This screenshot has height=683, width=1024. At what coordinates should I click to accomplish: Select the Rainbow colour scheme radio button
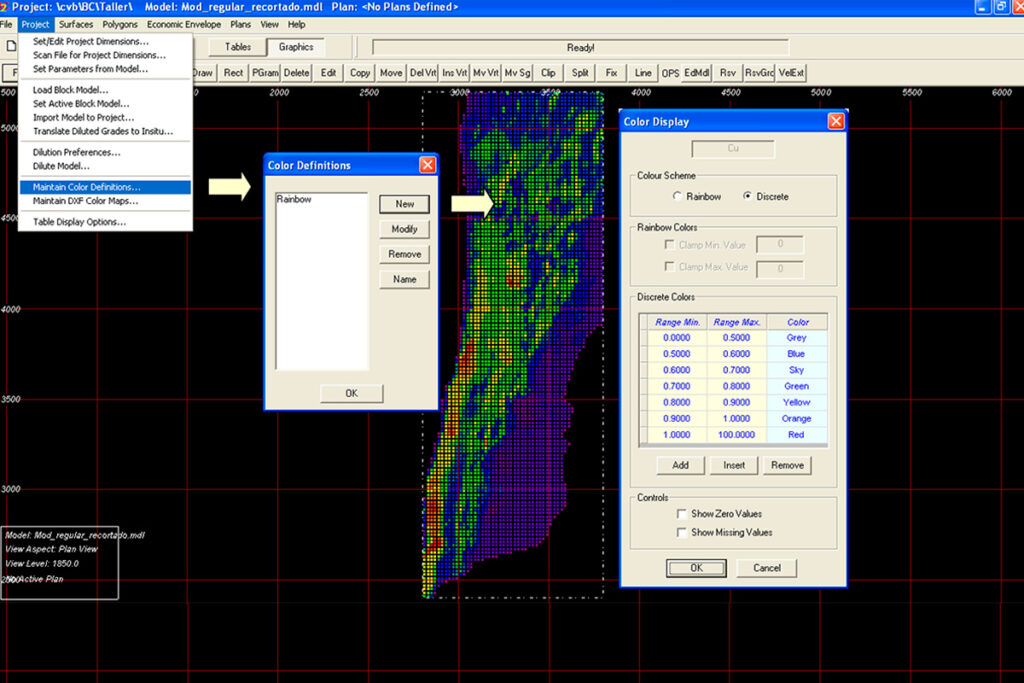(678, 197)
